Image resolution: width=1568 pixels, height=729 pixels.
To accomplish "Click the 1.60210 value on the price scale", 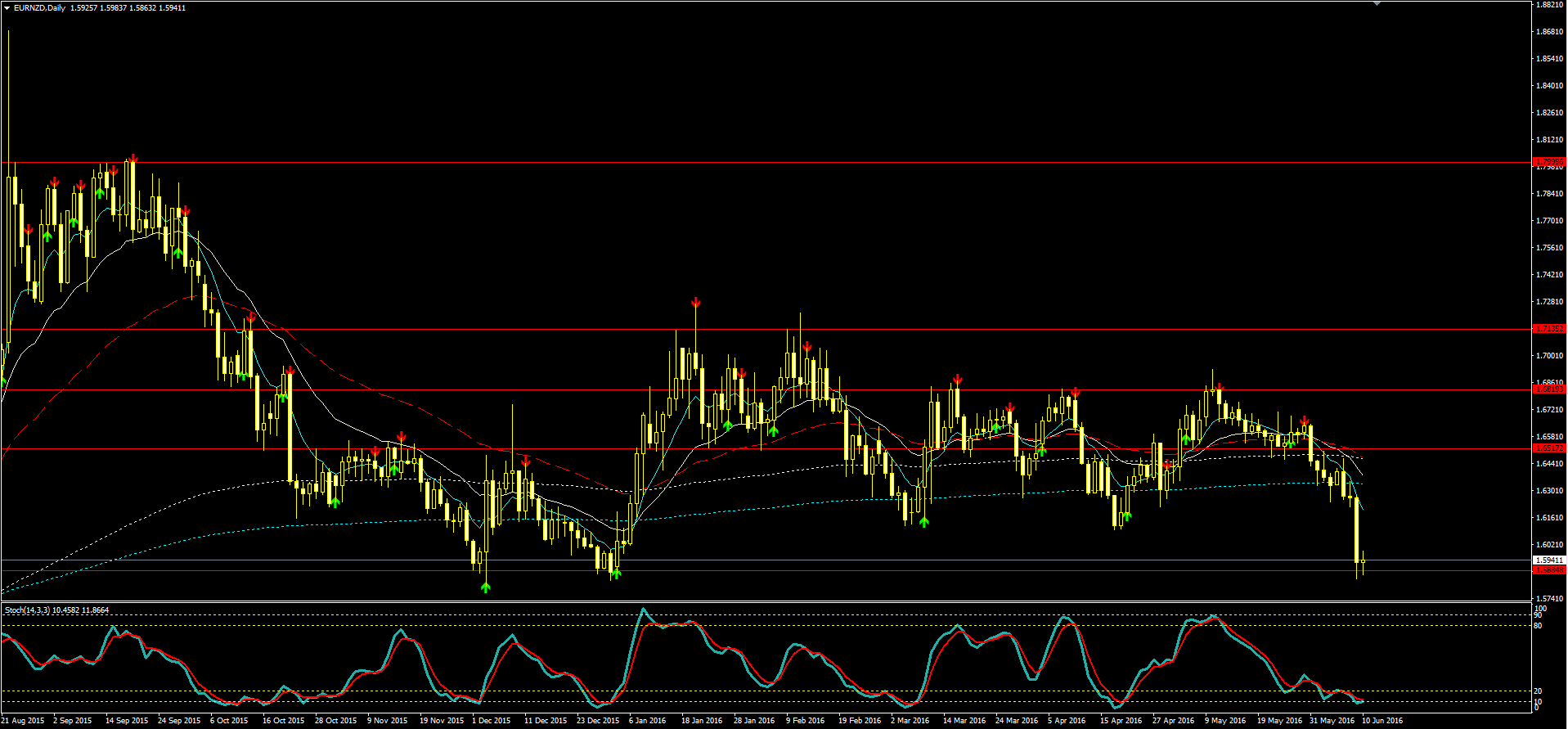I will coord(1550,545).
